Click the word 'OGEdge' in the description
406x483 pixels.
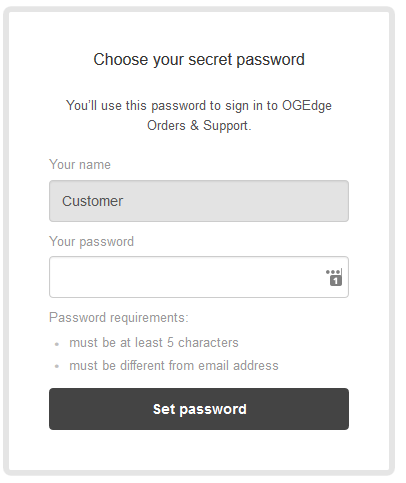coord(307,106)
